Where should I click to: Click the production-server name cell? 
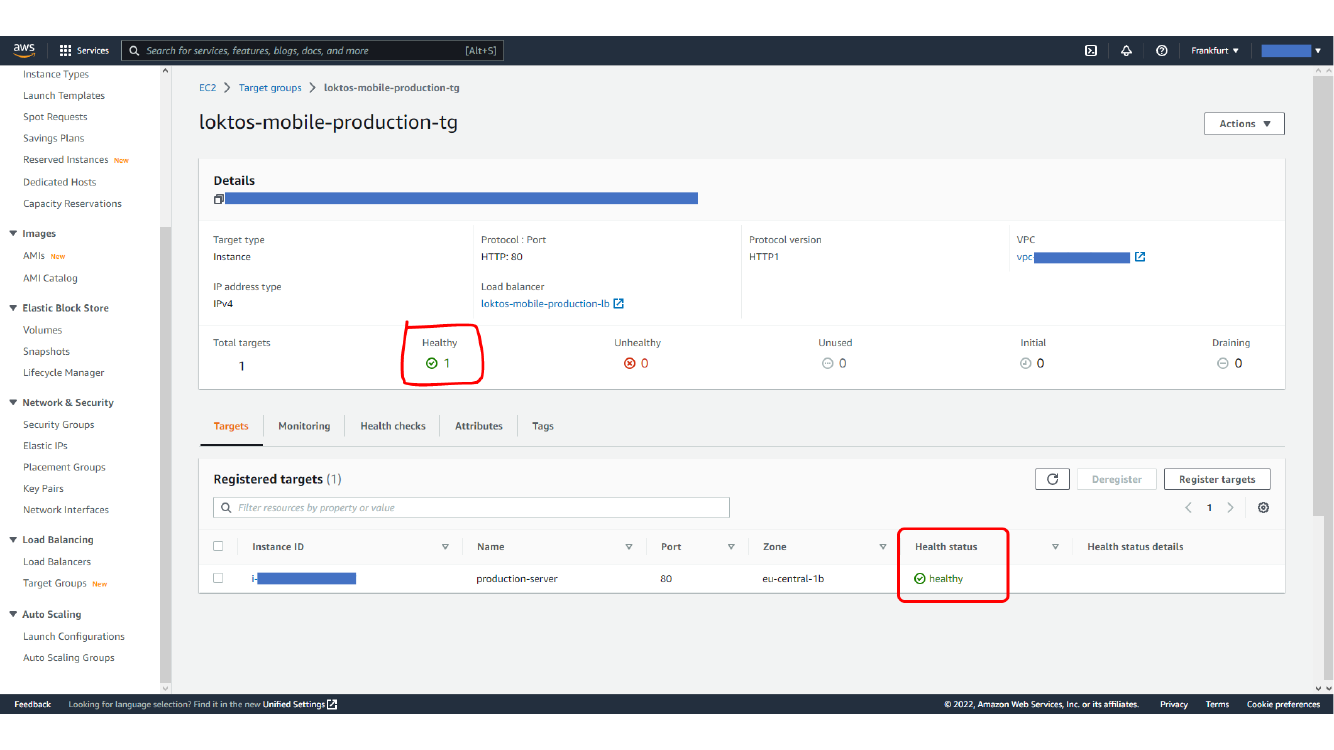click(517, 579)
